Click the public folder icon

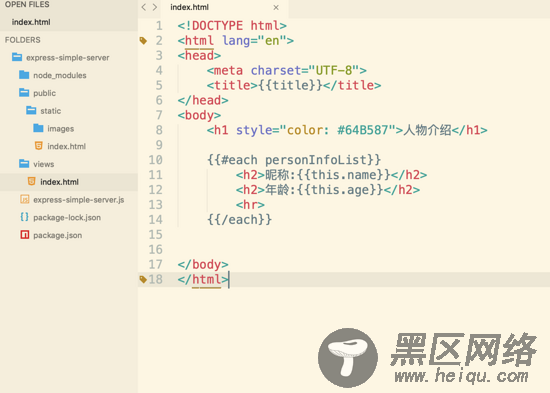point(24,93)
